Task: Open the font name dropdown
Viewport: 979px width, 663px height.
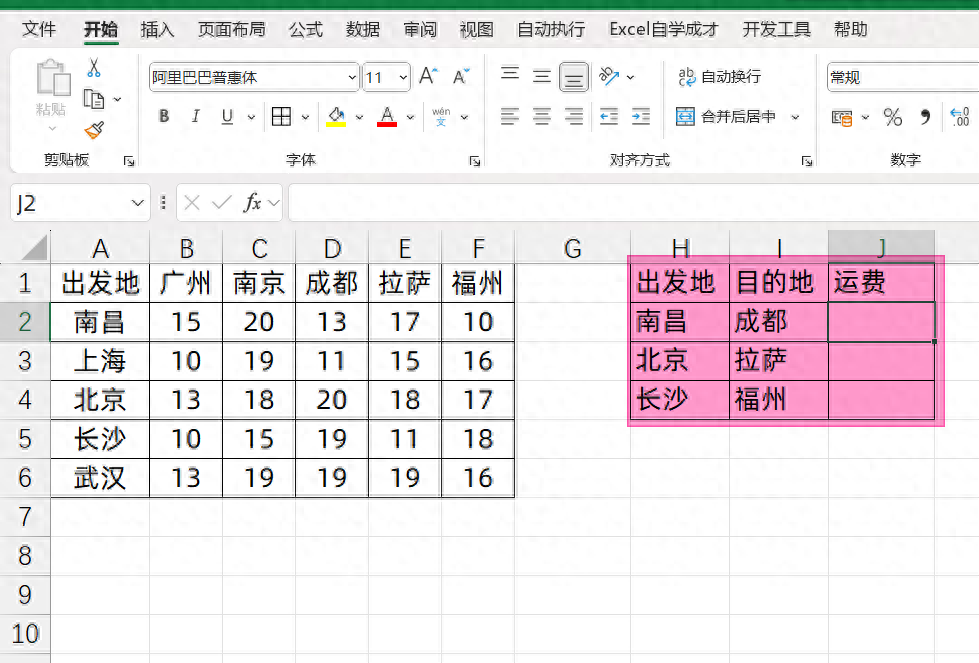Action: [352, 77]
